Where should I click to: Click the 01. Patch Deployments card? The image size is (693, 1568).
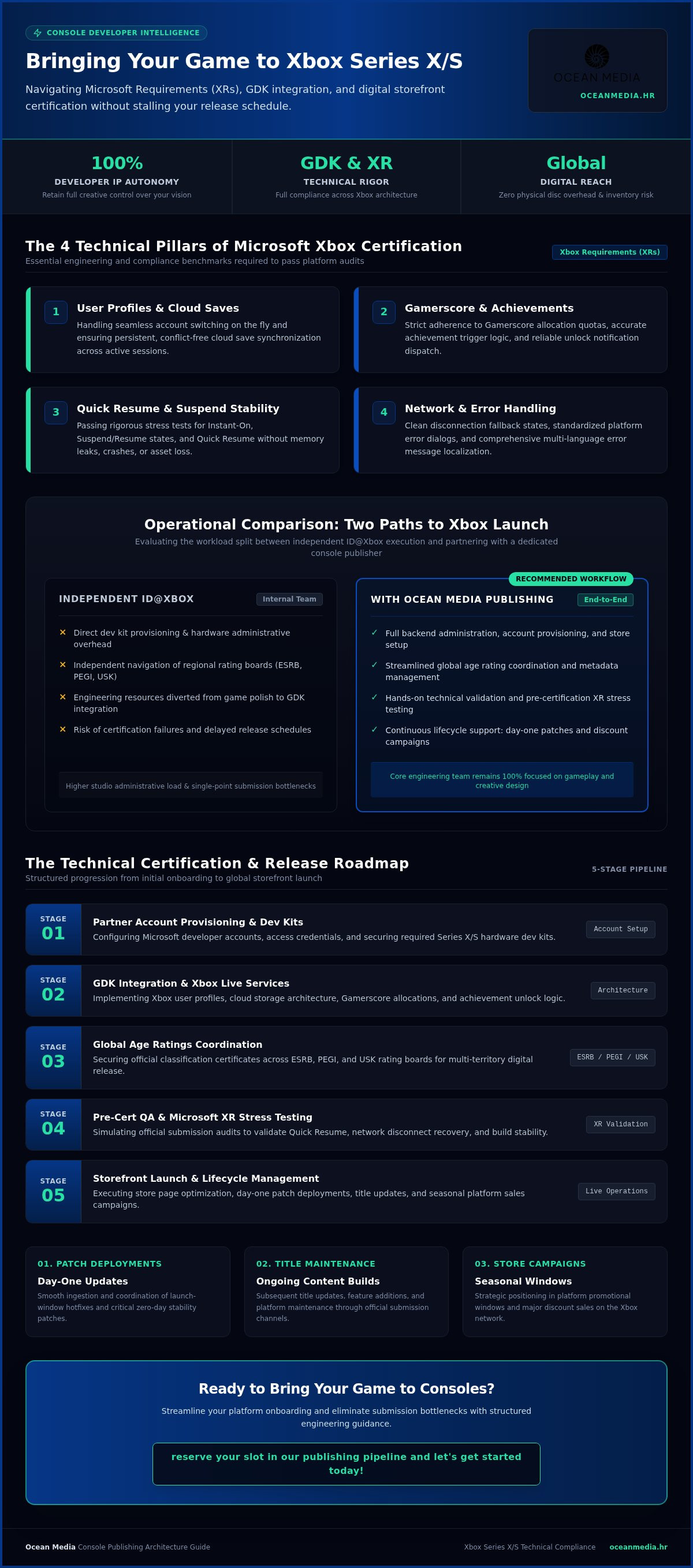click(128, 1291)
